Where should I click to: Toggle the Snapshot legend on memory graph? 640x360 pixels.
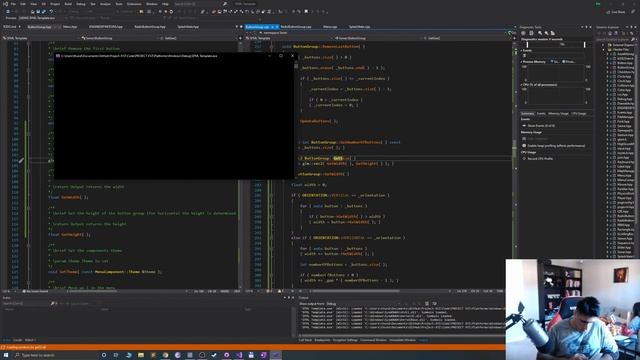(x=554, y=62)
